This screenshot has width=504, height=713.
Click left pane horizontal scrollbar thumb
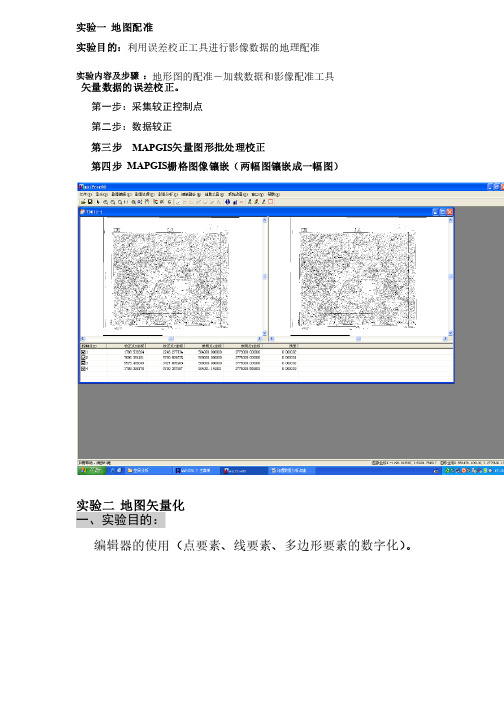(171, 339)
